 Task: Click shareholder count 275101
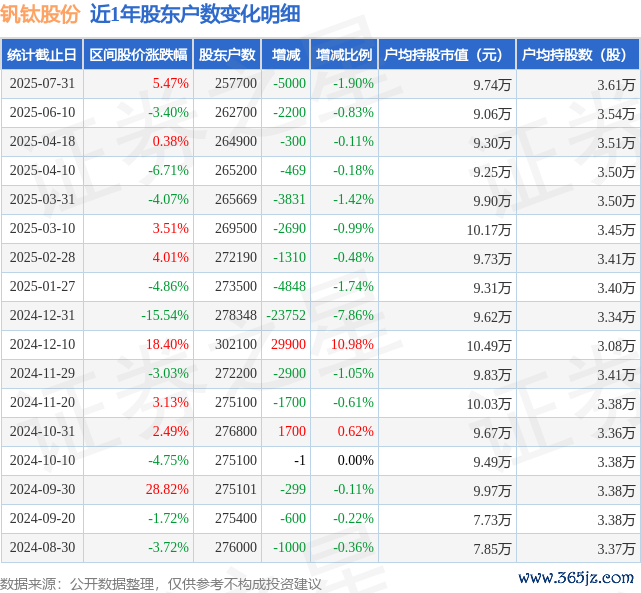point(236,490)
